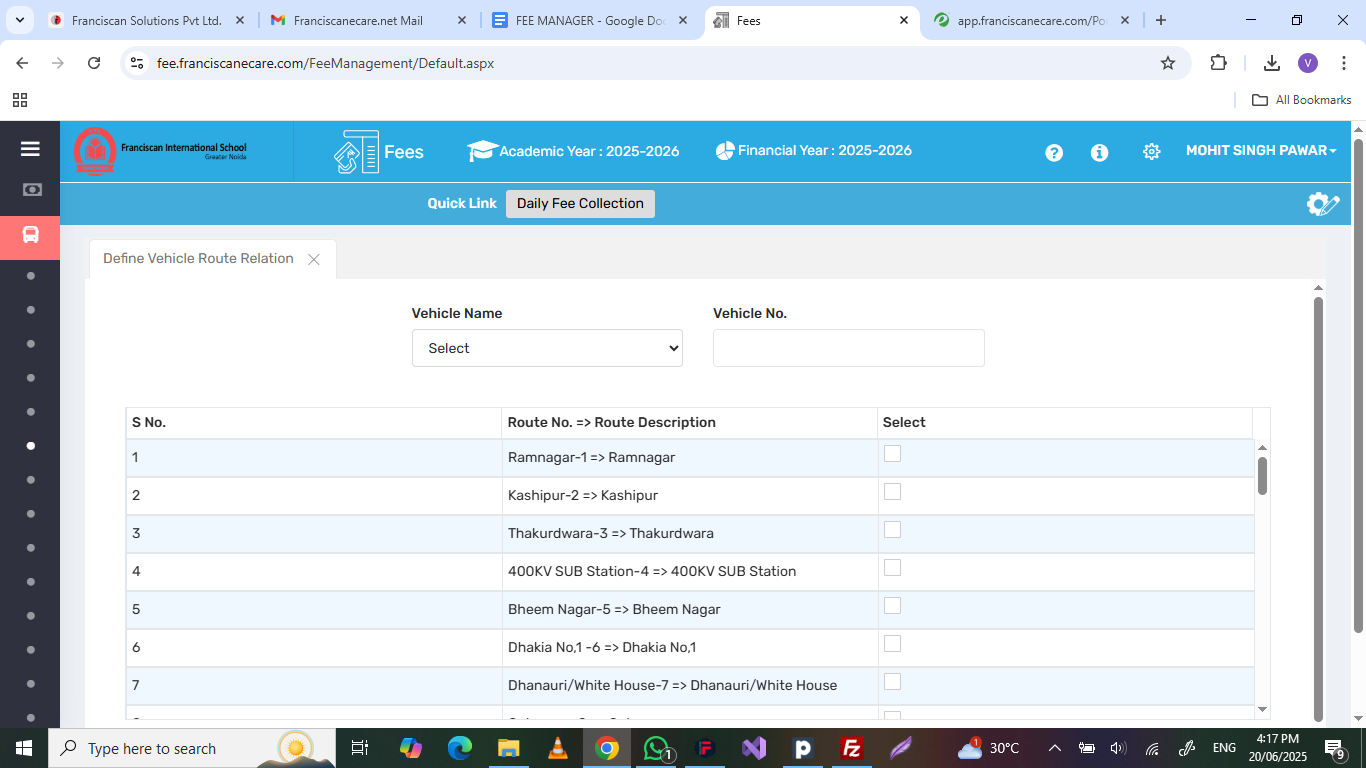
Task: Select the Define Vehicle Route Relation tab
Action: pyautogui.click(x=198, y=258)
